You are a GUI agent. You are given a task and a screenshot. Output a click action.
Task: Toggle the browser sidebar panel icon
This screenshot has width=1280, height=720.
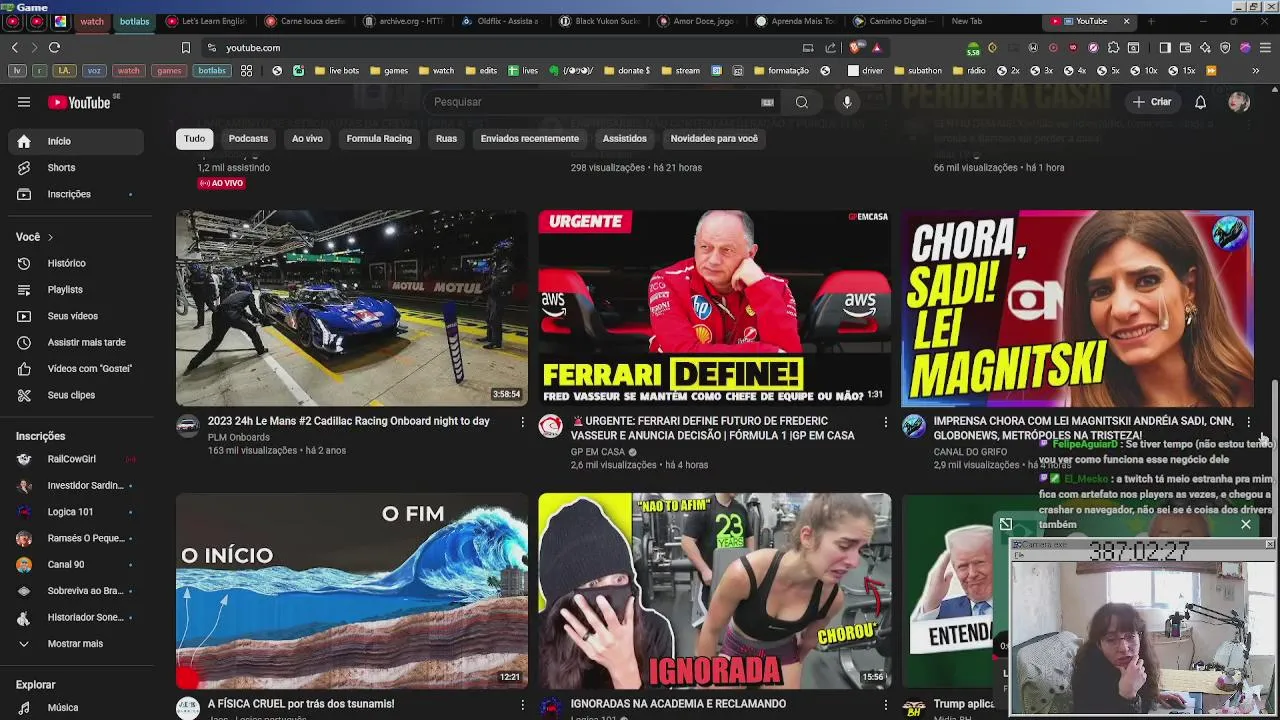click(x=1165, y=47)
